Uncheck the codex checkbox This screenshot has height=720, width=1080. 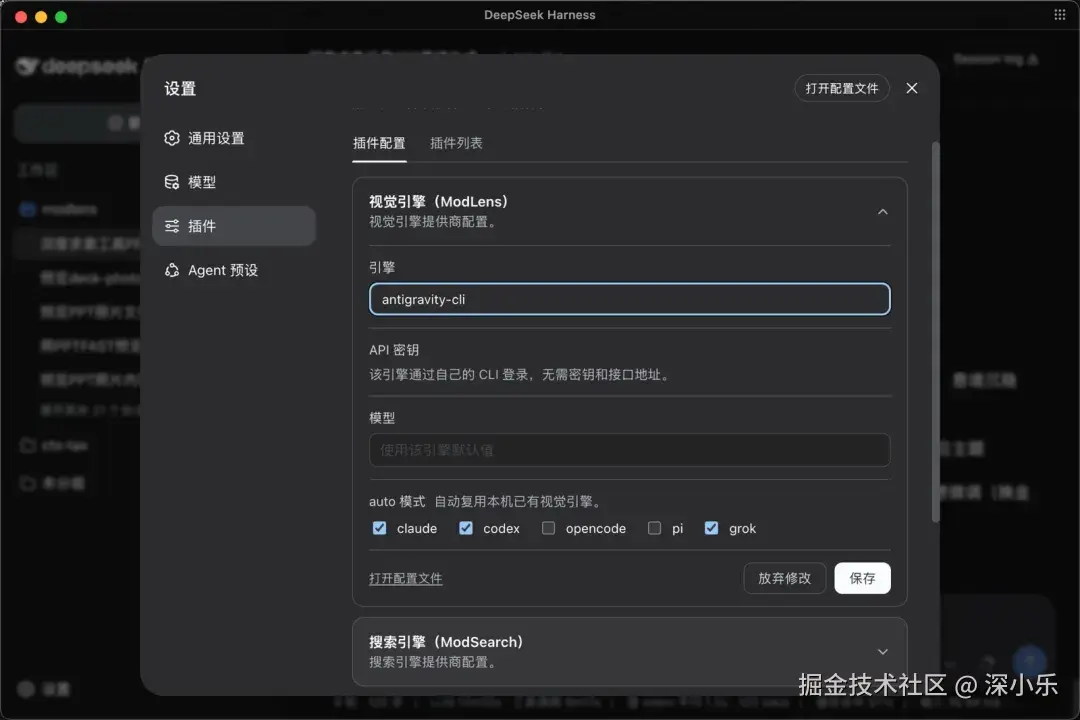(466, 528)
